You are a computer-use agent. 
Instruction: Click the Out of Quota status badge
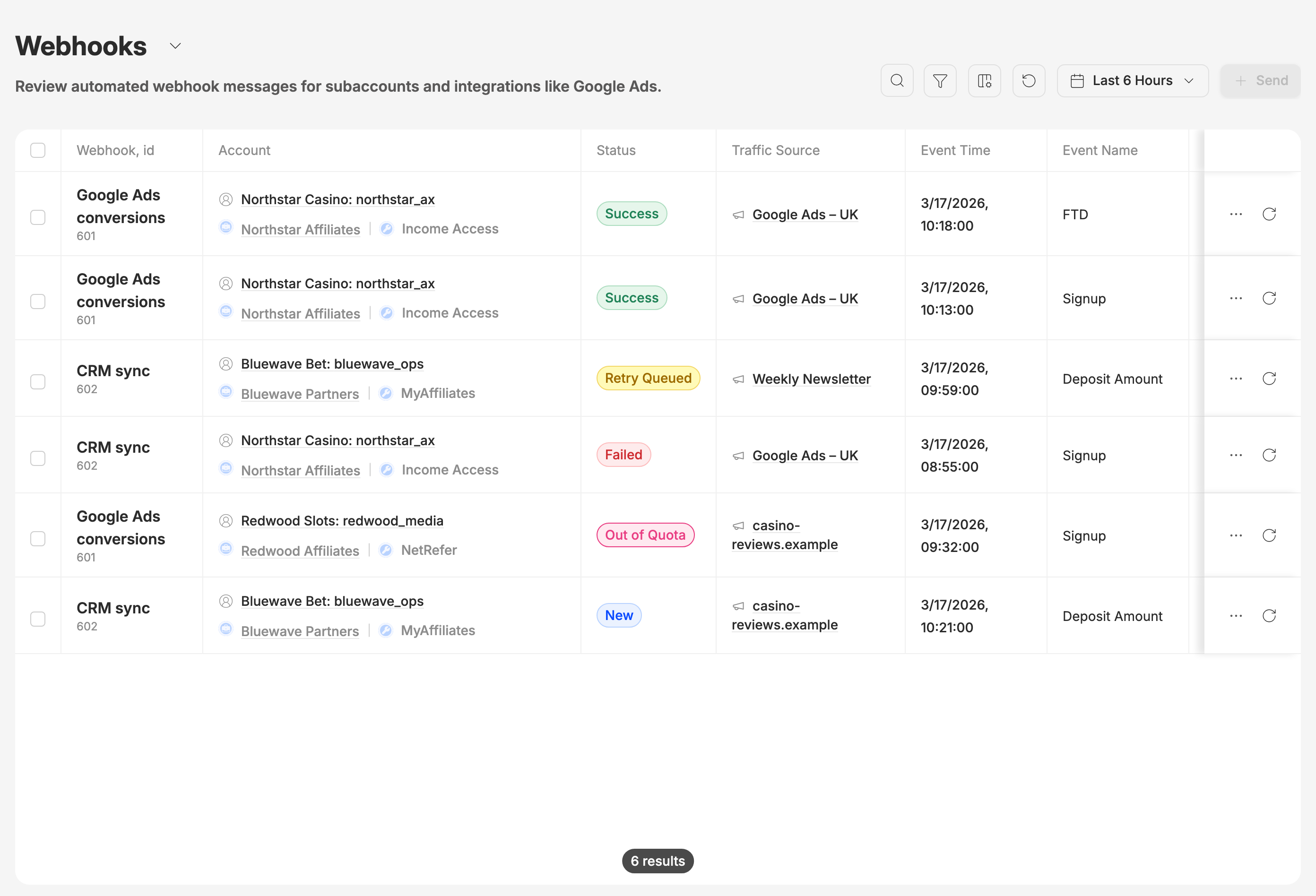[646, 535]
